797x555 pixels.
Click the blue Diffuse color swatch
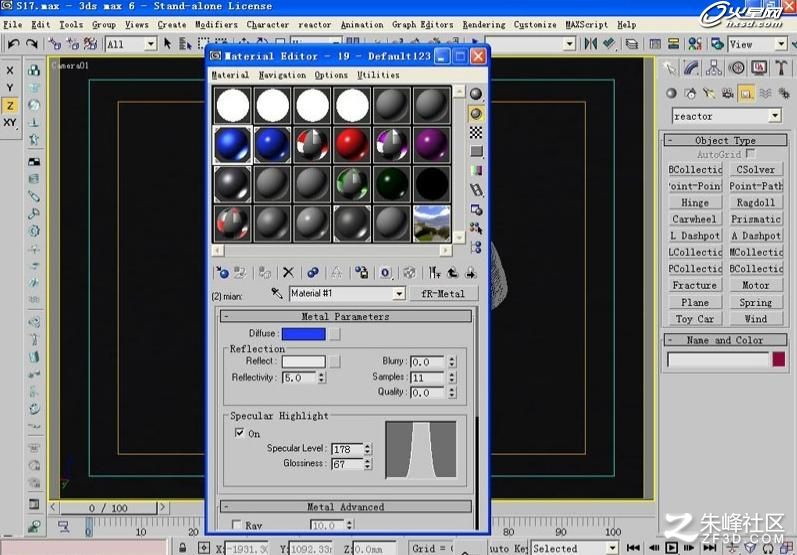tap(303, 334)
